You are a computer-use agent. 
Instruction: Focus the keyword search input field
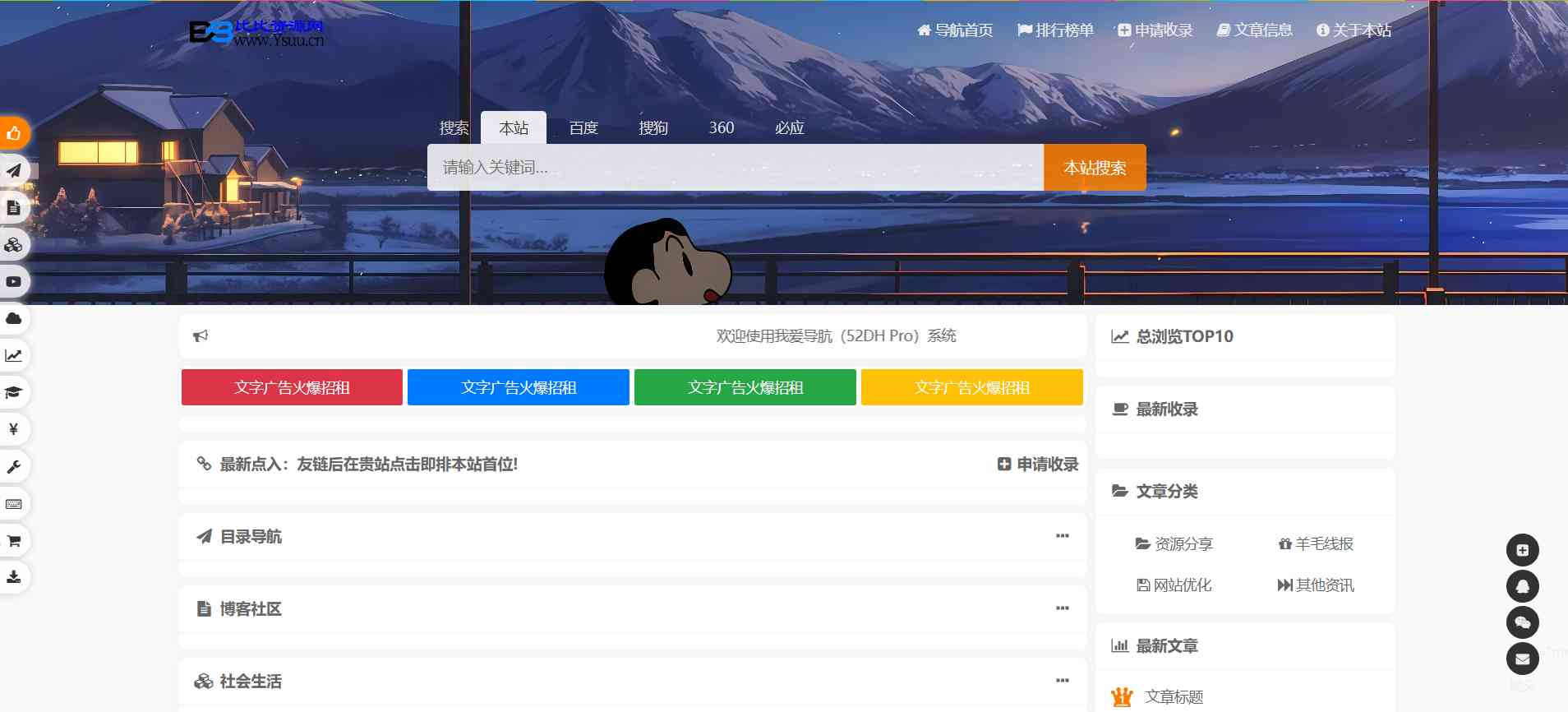pos(735,168)
